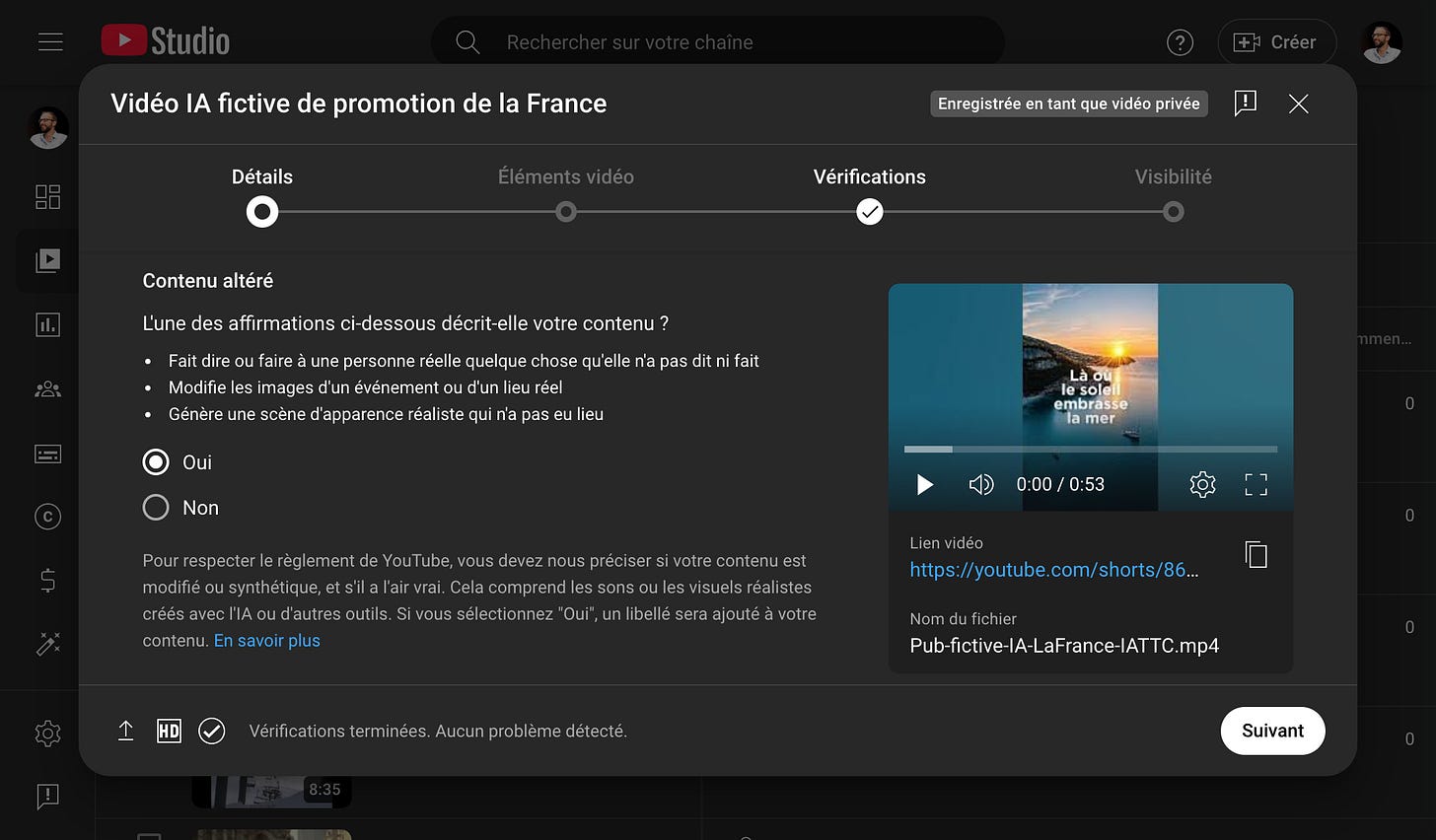Click the Vérifications terminées status text
1436x840 pixels.
click(438, 732)
